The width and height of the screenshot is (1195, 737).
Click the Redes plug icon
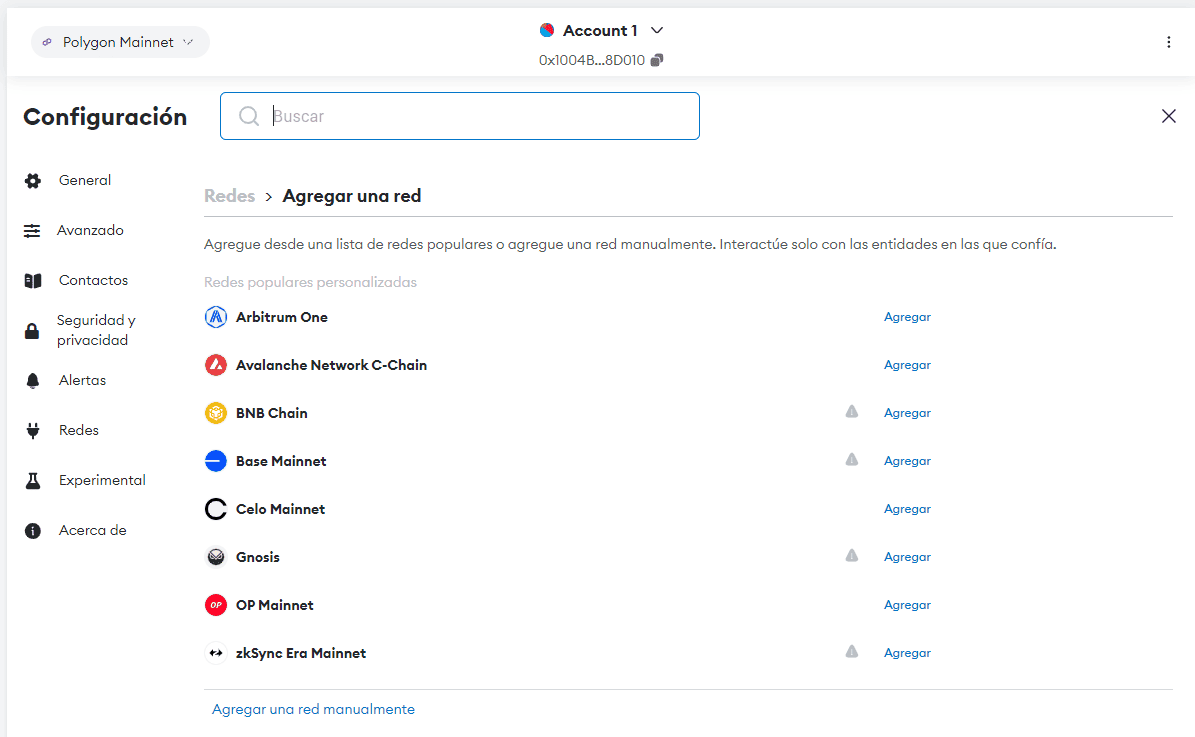pos(33,431)
